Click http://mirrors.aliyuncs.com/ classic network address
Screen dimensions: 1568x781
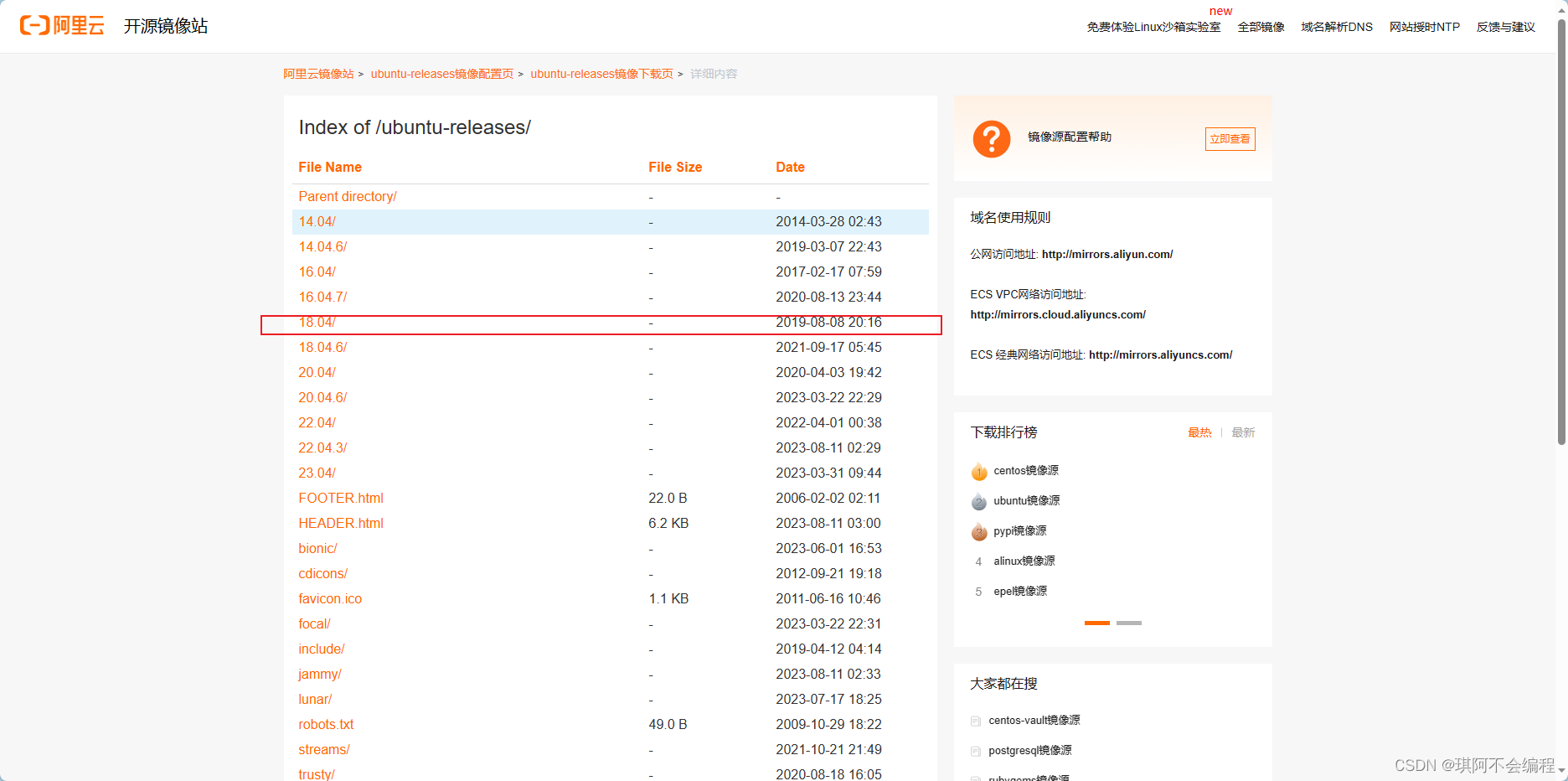click(x=1161, y=355)
